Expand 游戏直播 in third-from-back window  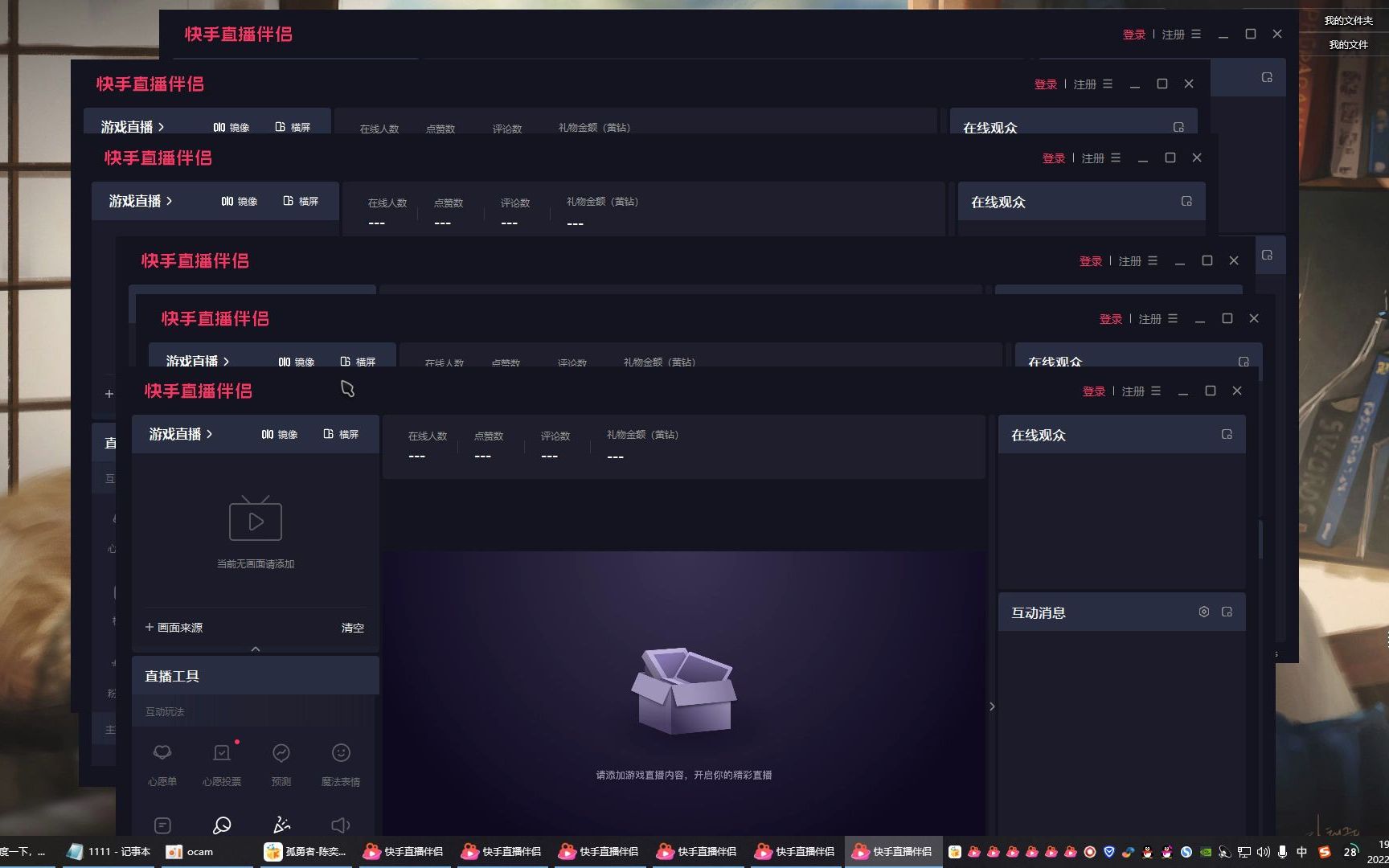tap(141, 201)
